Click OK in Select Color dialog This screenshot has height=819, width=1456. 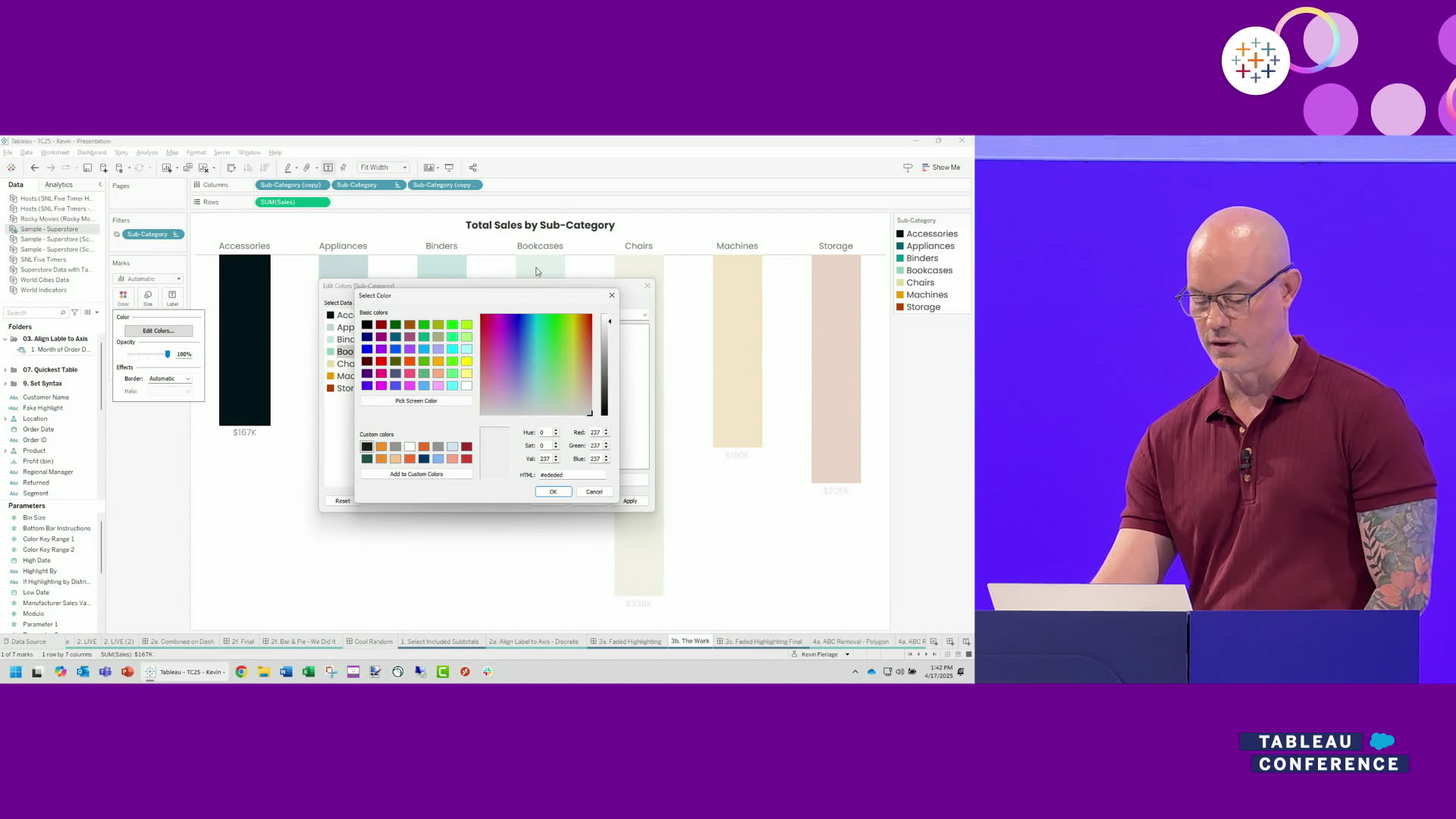click(553, 491)
